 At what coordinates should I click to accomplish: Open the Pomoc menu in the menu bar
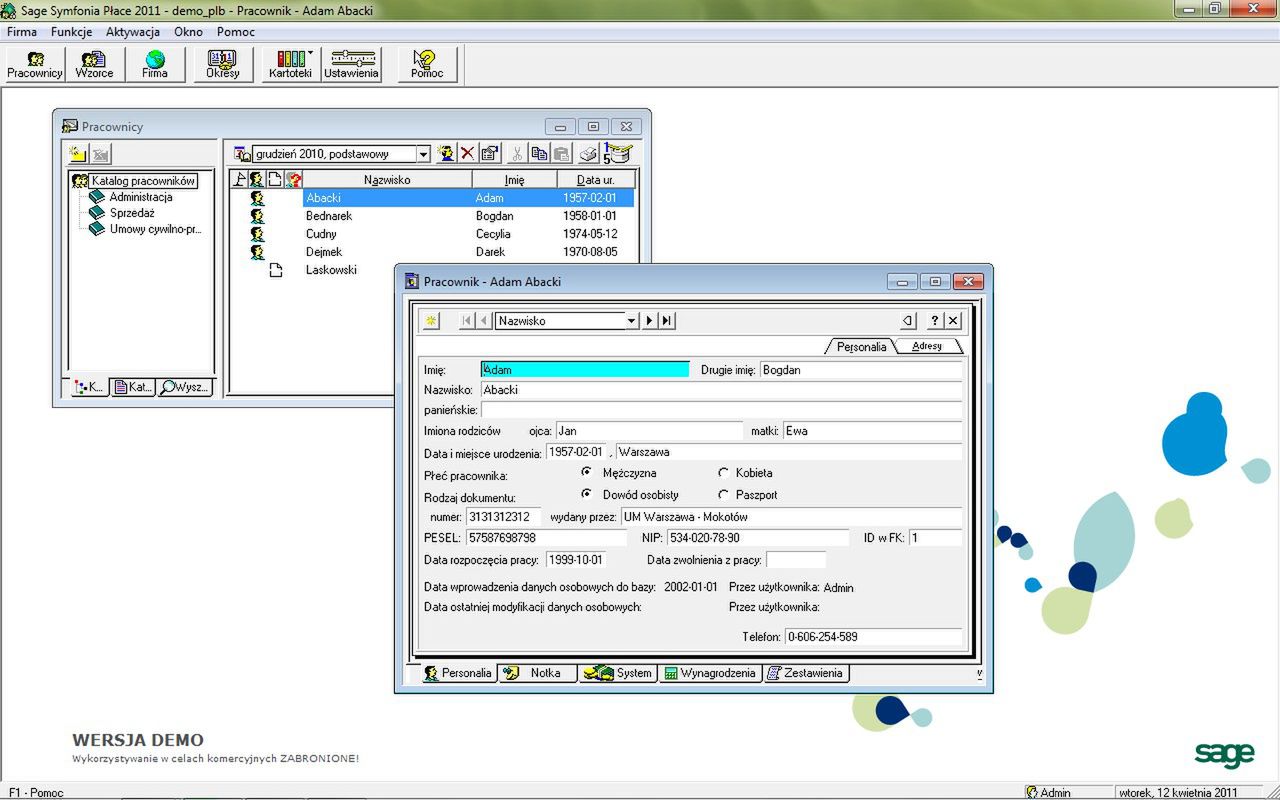[236, 32]
